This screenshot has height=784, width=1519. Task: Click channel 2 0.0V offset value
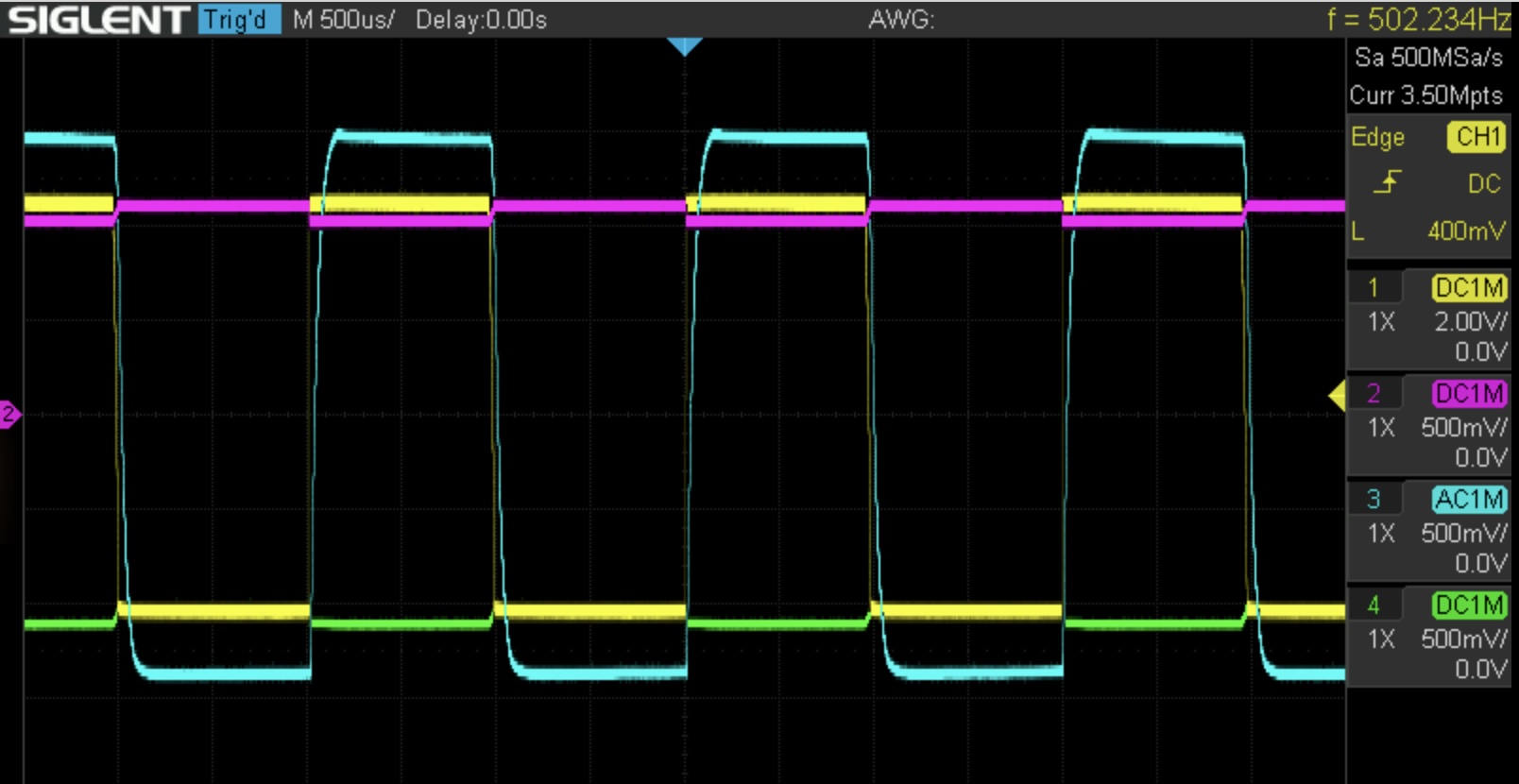point(1480,458)
